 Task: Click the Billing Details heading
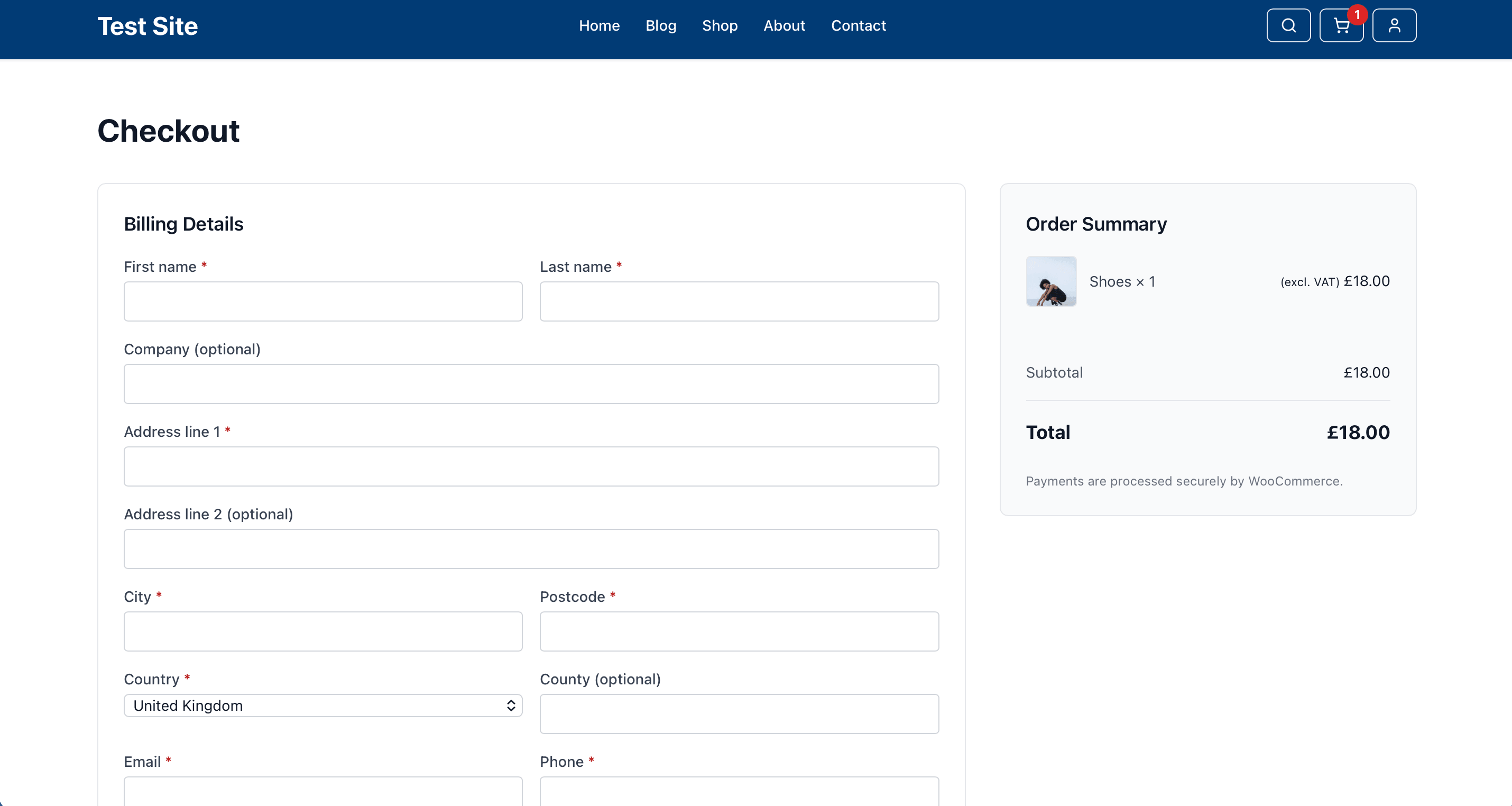pyautogui.click(x=184, y=224)
